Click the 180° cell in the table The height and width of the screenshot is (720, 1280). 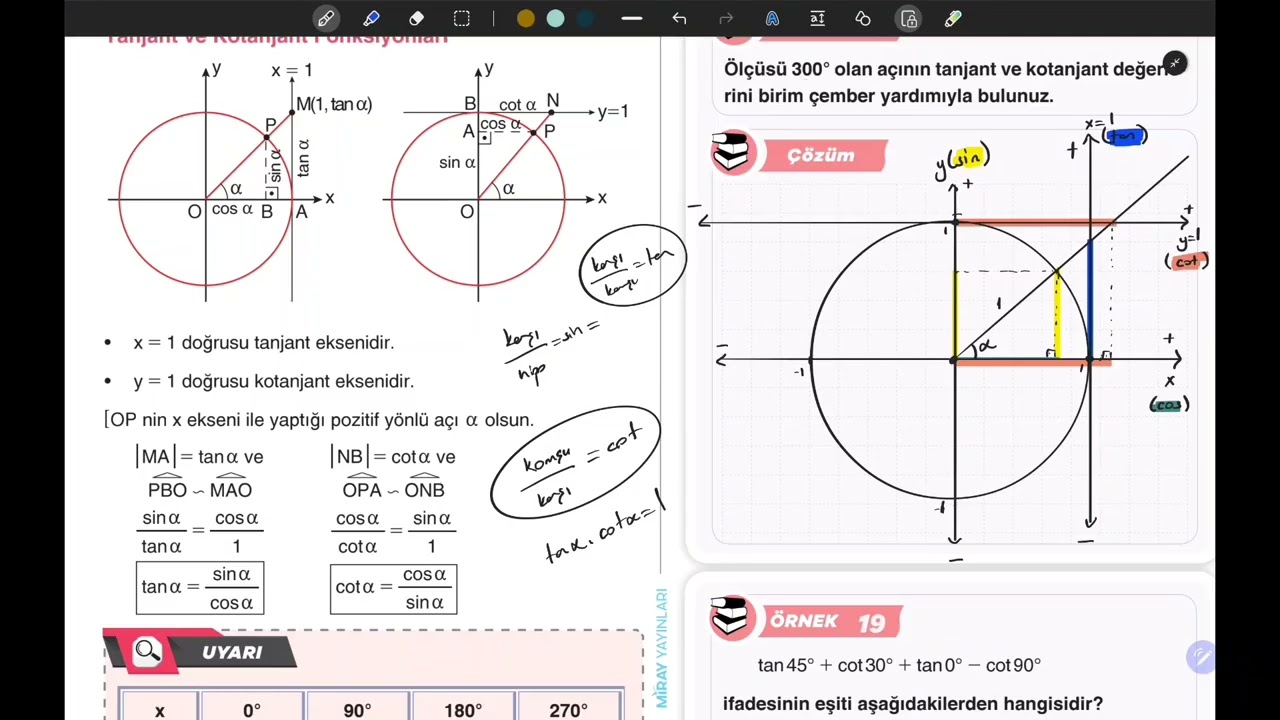(463, 710)
